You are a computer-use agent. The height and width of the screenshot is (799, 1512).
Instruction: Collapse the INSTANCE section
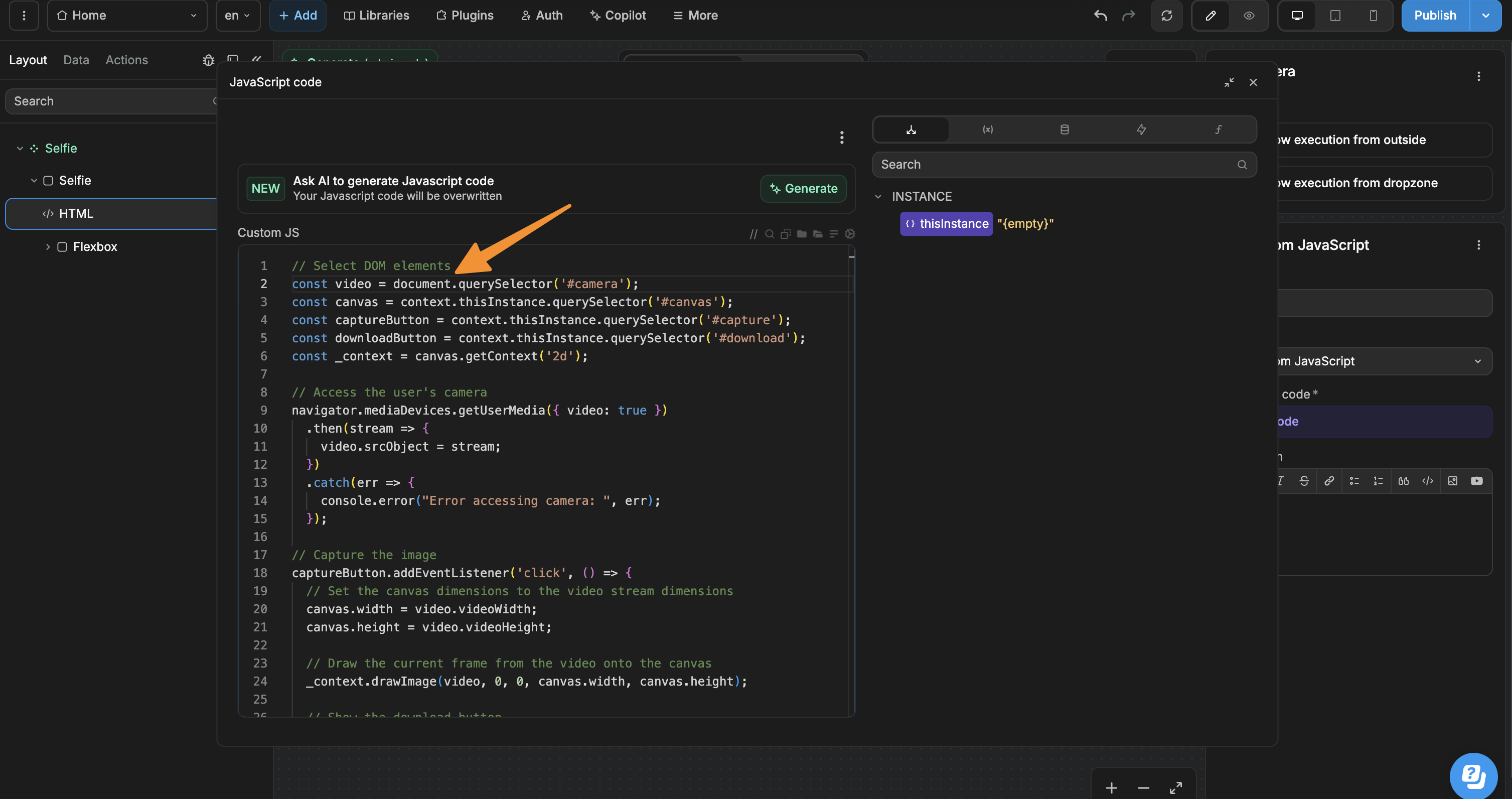[878, 196]
